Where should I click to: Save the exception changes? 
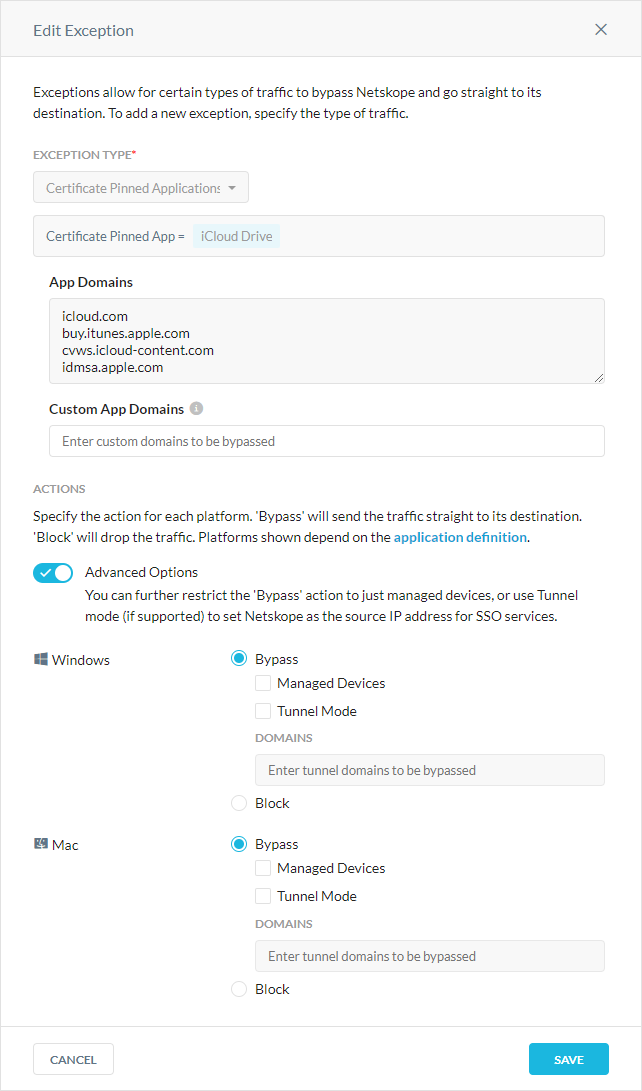(568, 1059)
